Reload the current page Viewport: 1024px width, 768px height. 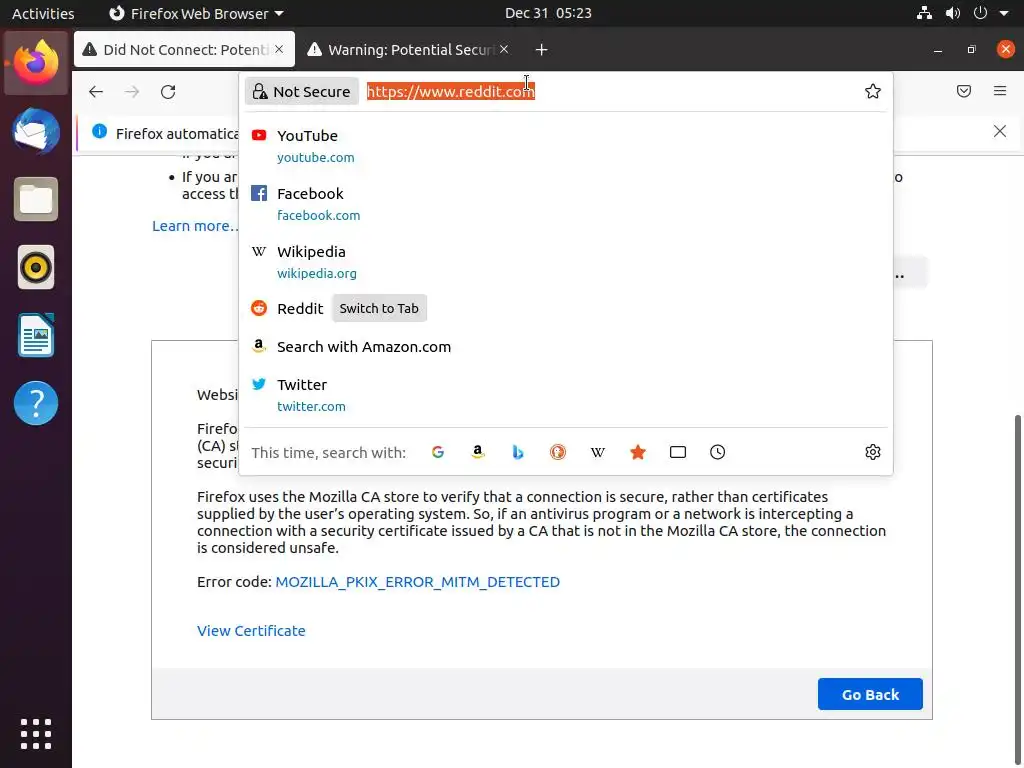[x=168, y=91]
